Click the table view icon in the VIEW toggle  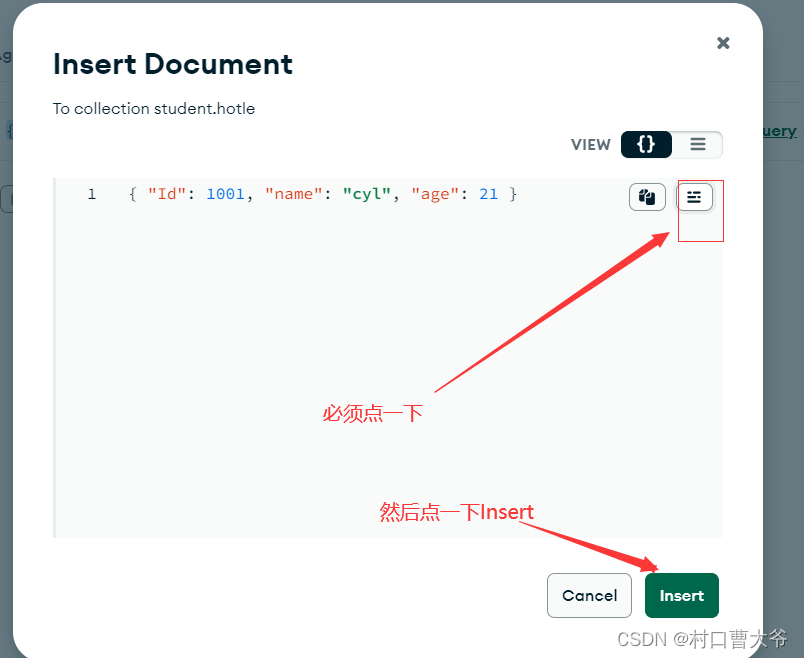[x=697, y=144]
